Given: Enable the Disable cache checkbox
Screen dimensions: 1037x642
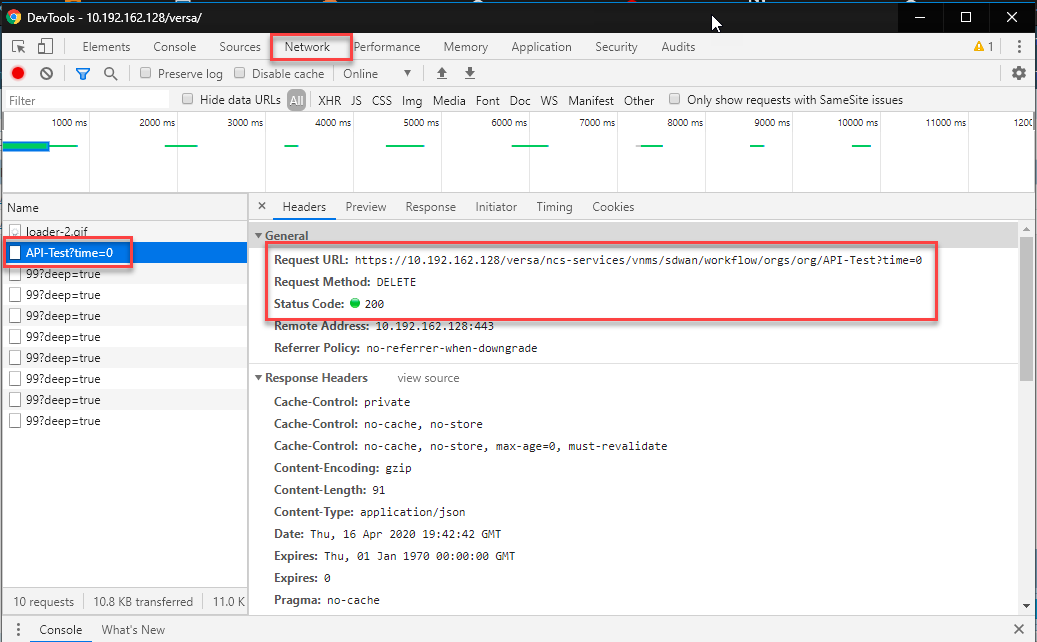Looking at the screenshot, I should (x=239, y=73).
